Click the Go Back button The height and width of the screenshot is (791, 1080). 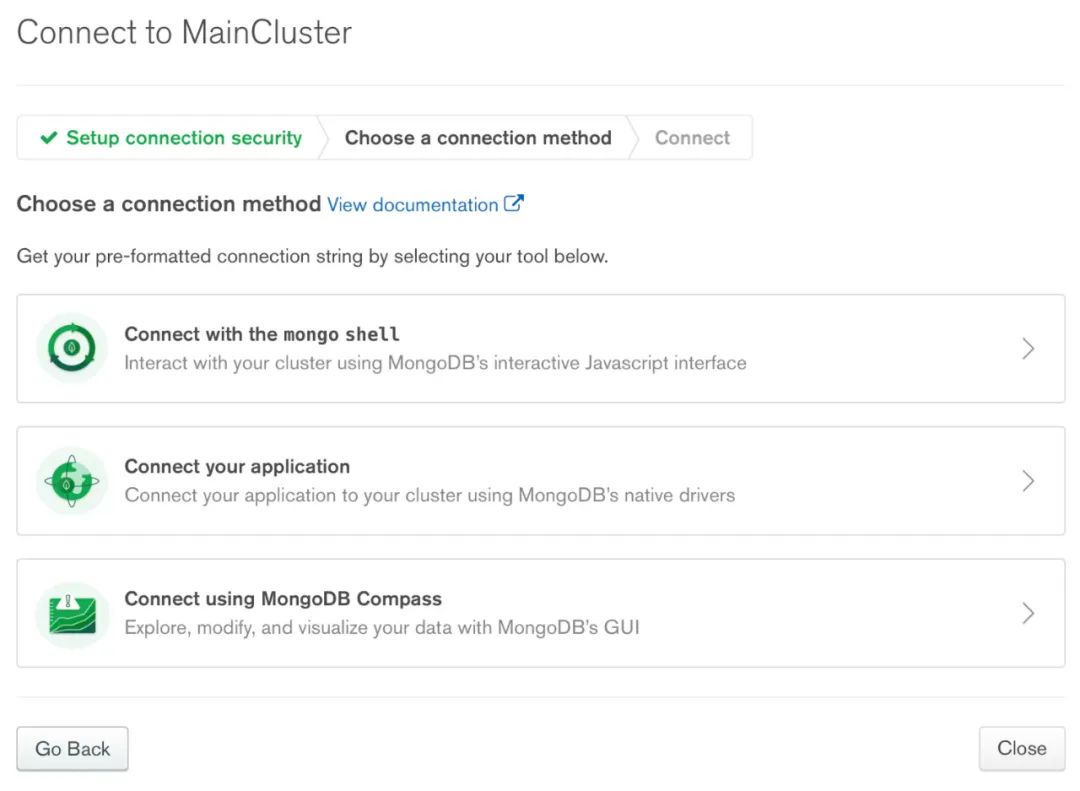pos(72,748)
